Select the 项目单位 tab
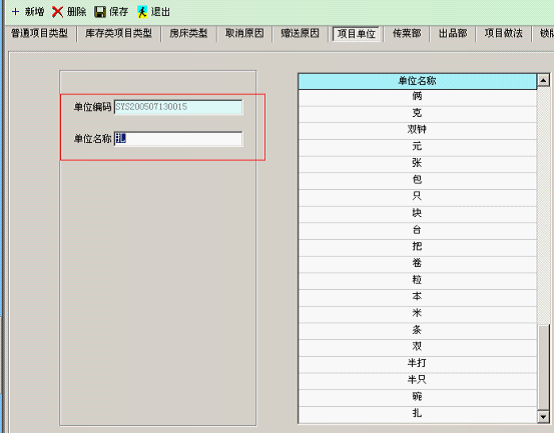The height and width of the screenshot is (433, 554). click(356, 34)
